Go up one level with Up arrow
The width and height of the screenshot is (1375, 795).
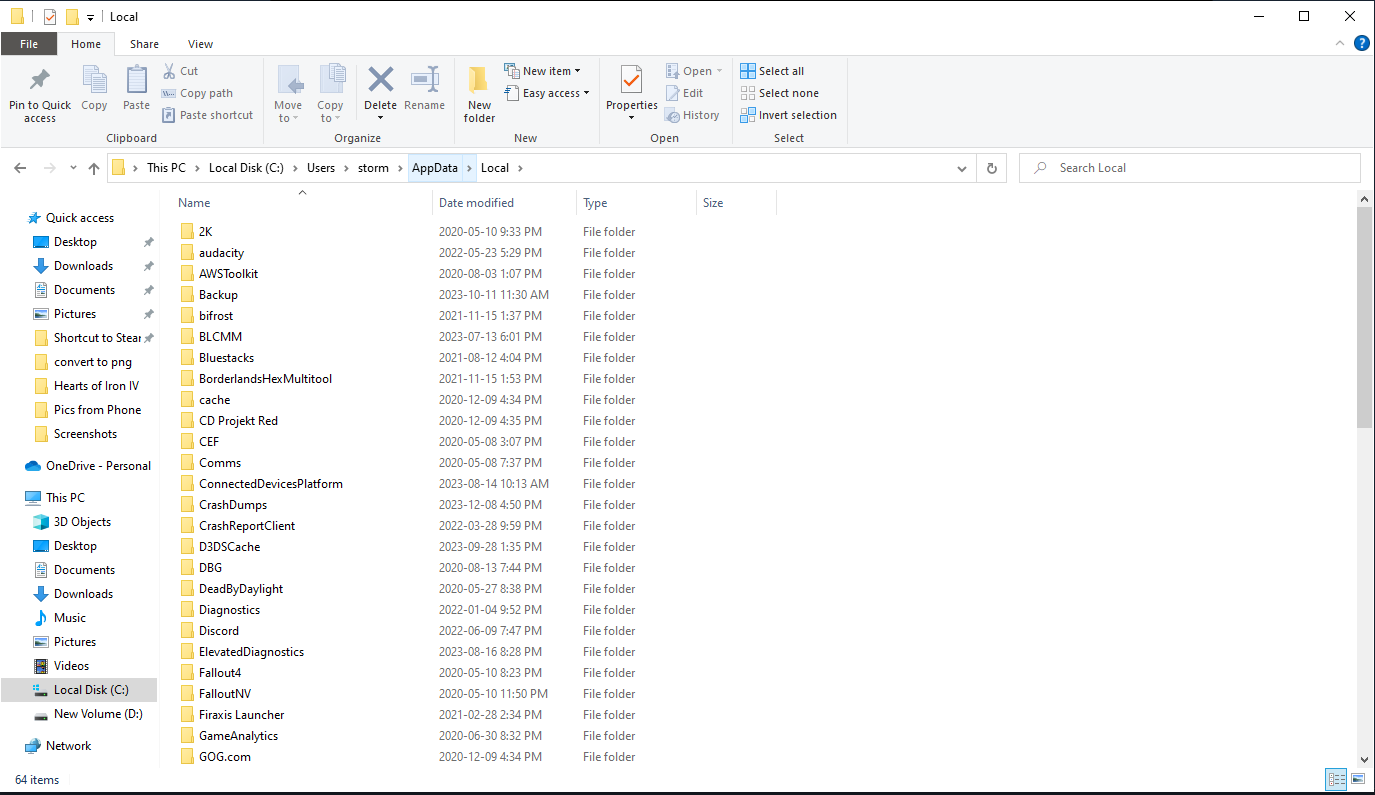(94, 168)
